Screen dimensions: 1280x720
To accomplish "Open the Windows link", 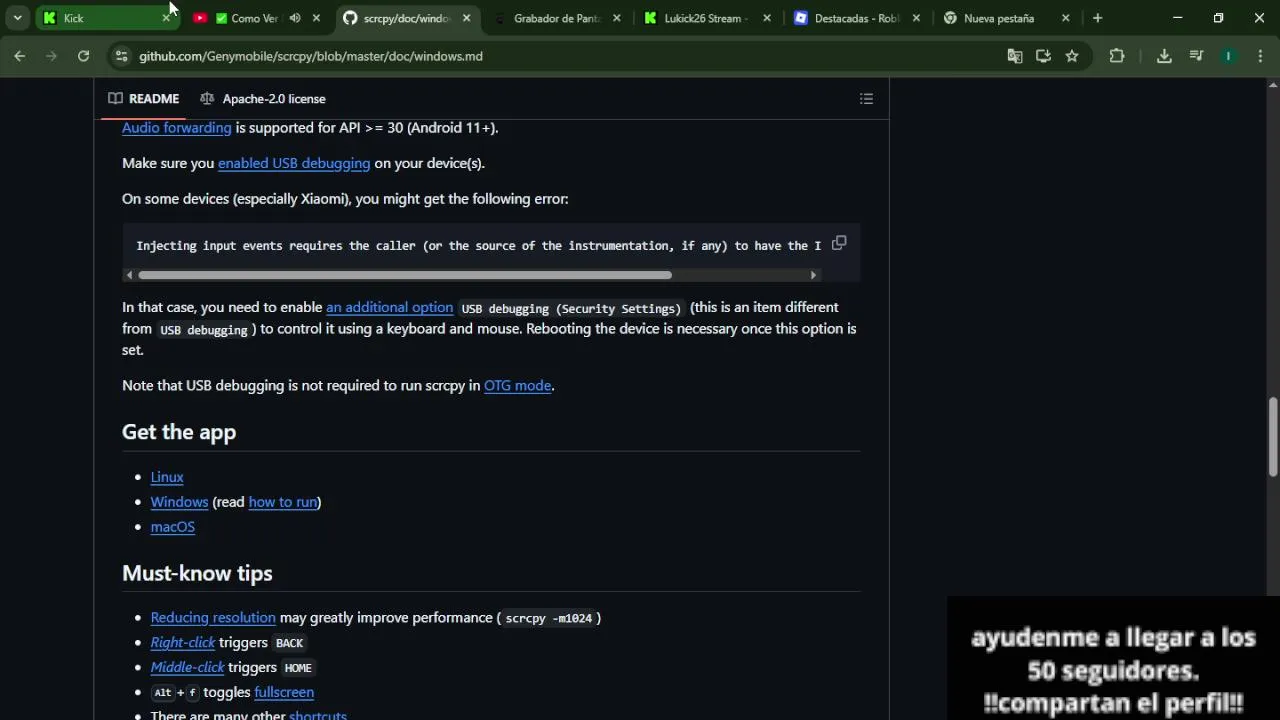I will coord(179,502).
